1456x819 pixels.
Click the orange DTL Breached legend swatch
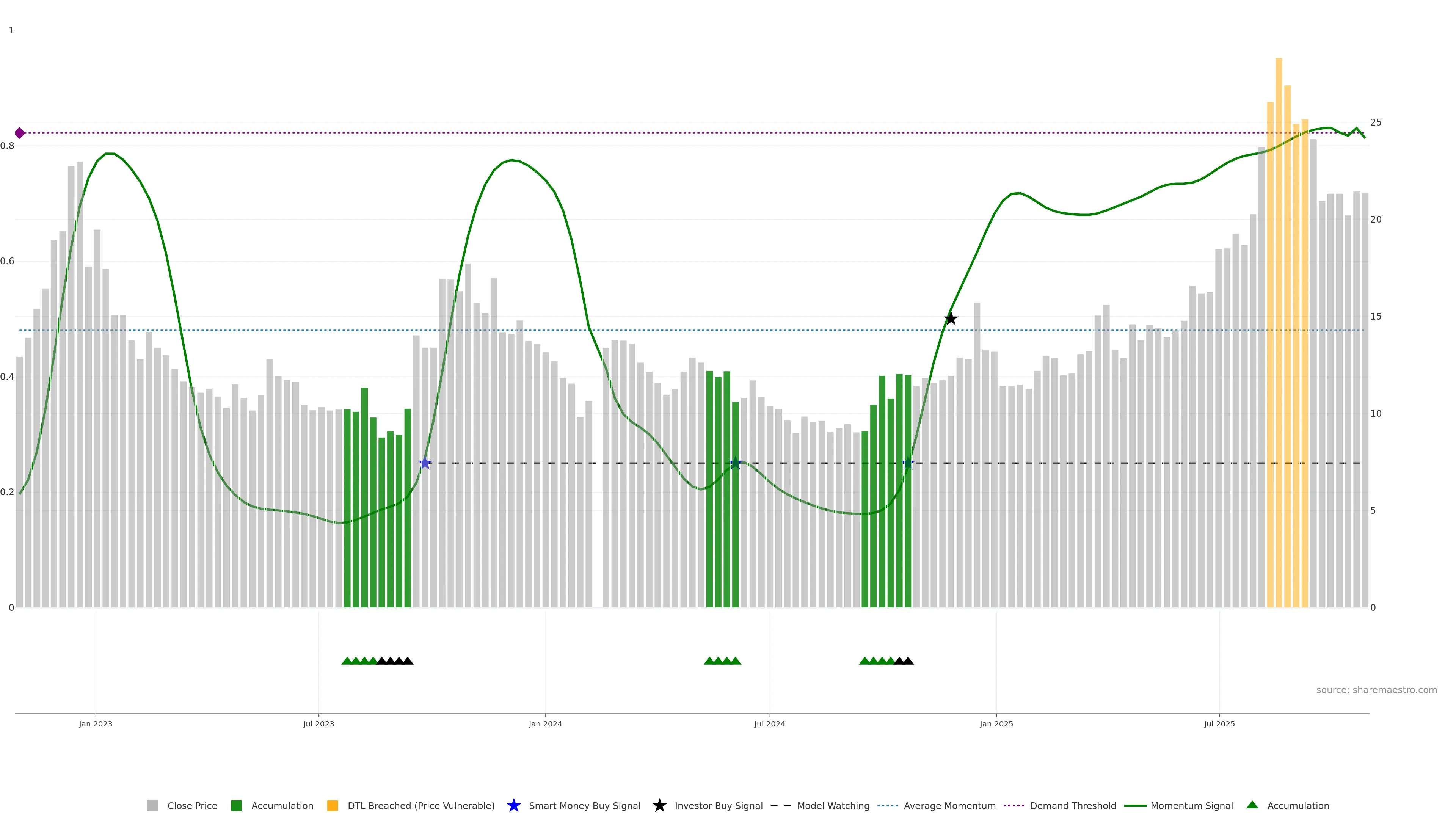point(333,805)
